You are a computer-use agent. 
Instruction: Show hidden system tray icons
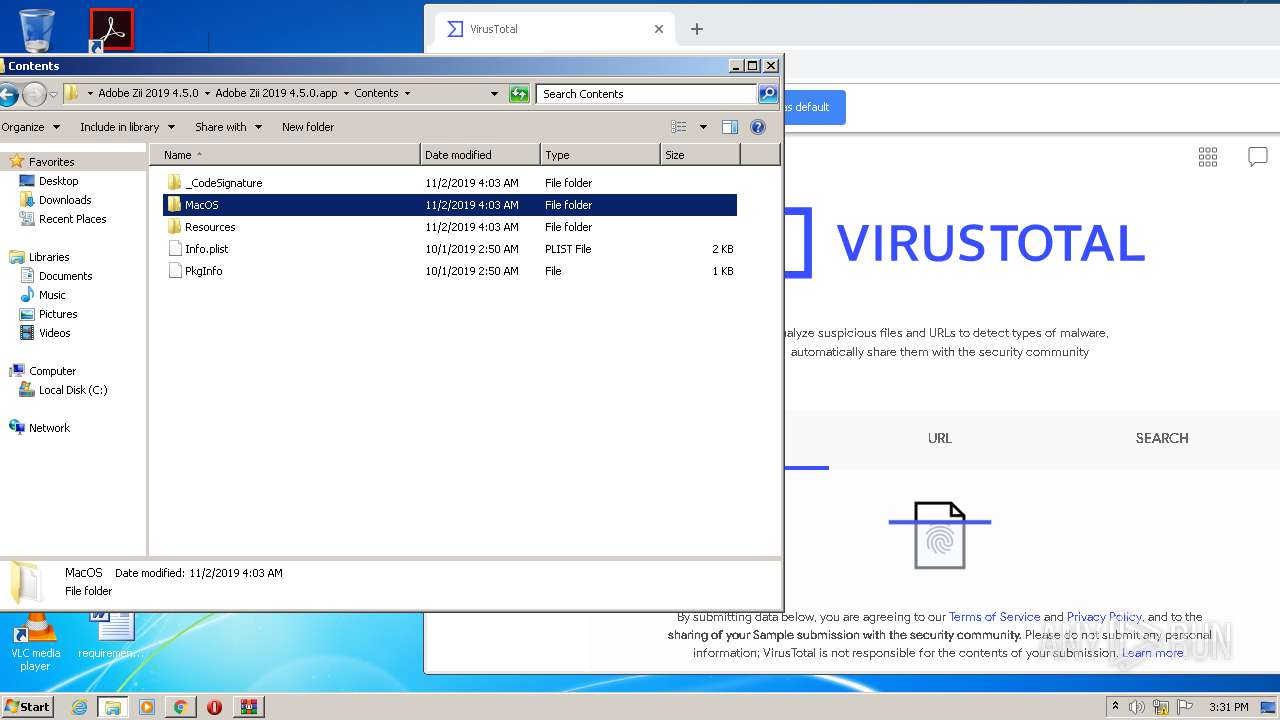tap(1115, 707)
